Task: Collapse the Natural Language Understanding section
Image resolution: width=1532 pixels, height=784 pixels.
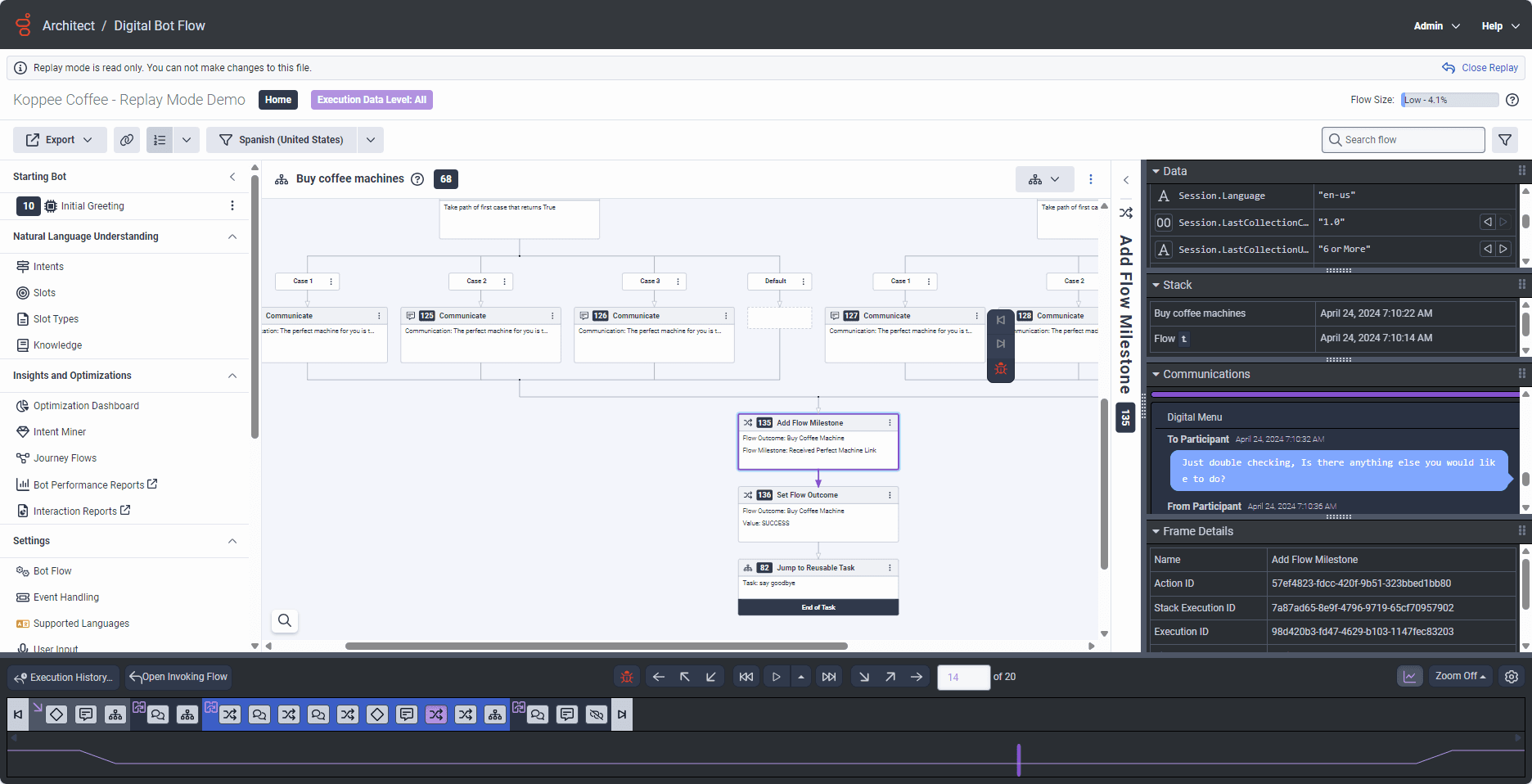Action: 232,237
